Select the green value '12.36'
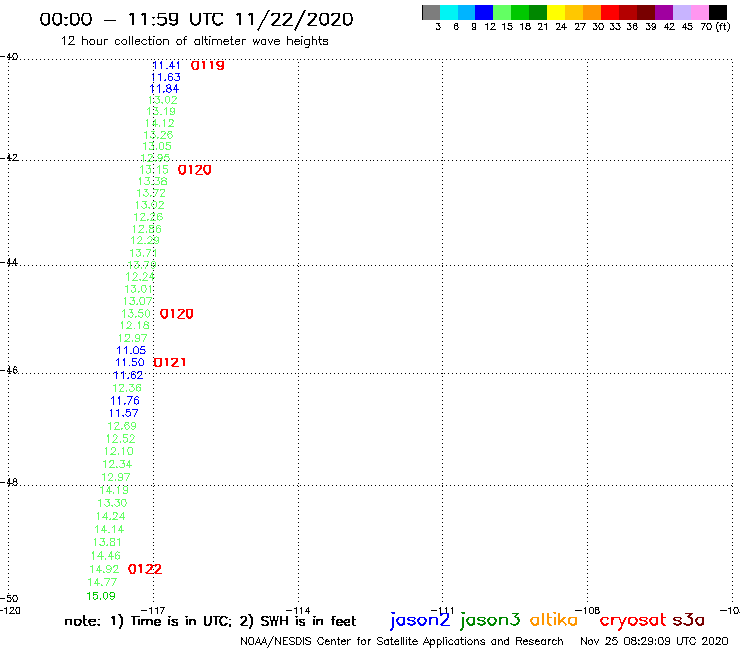Image resolution: width=740 pixels, height=650 pixels. [127, 388]
